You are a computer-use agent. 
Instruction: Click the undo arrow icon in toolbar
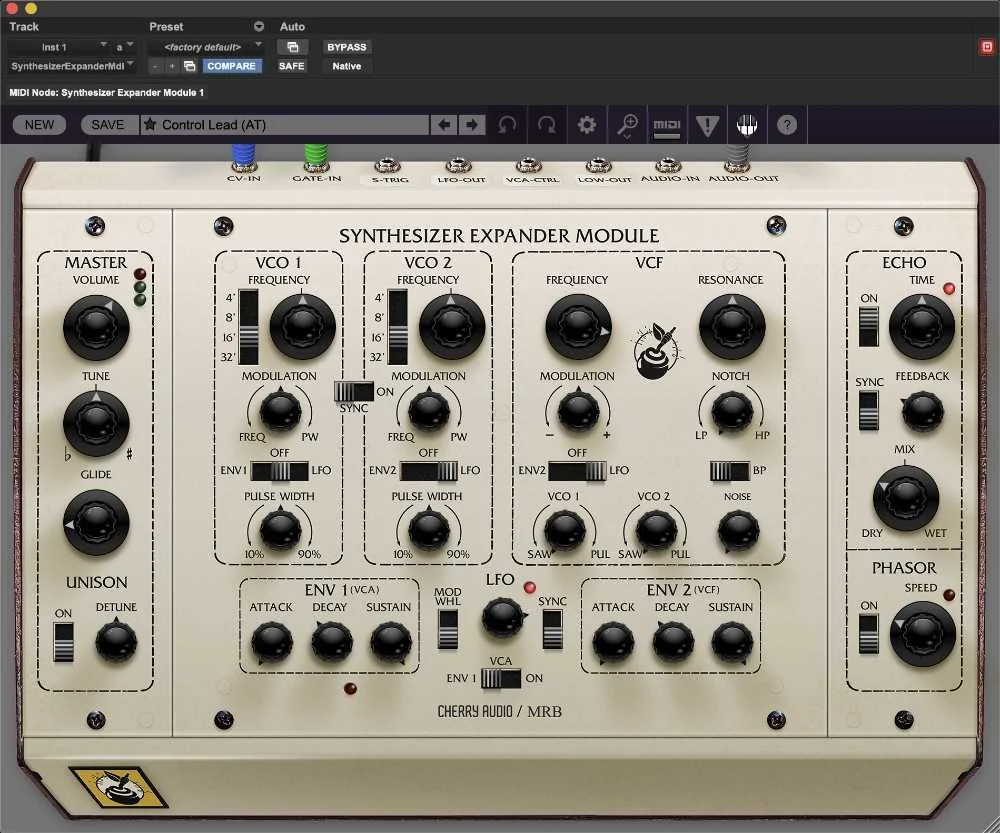point(507,124)
